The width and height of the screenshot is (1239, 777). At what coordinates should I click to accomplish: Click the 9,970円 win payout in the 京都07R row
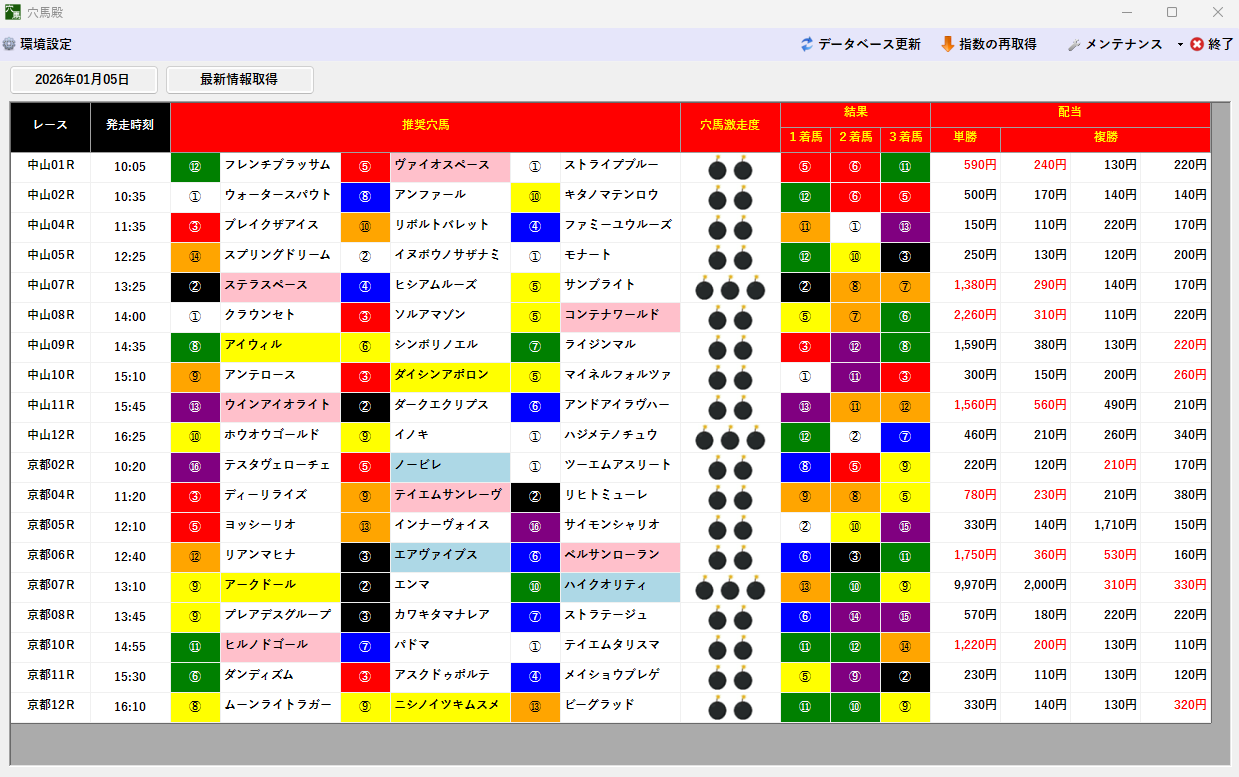pos(965,586)
